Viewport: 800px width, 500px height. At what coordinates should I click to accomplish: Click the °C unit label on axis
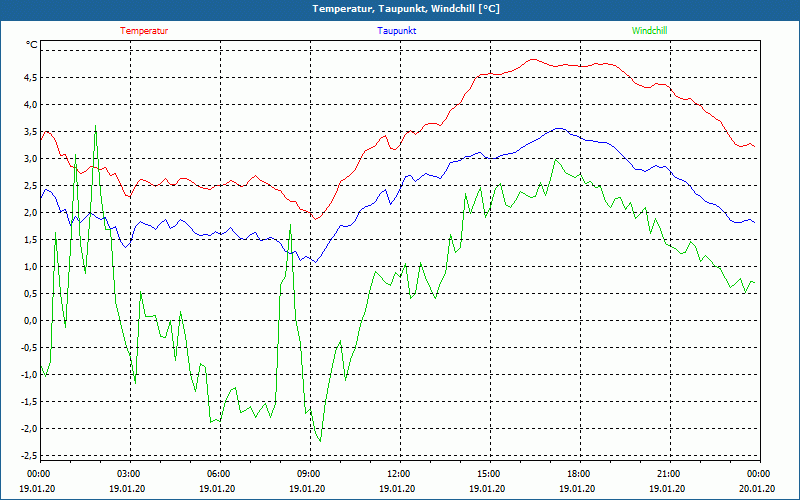pos(32,45)
